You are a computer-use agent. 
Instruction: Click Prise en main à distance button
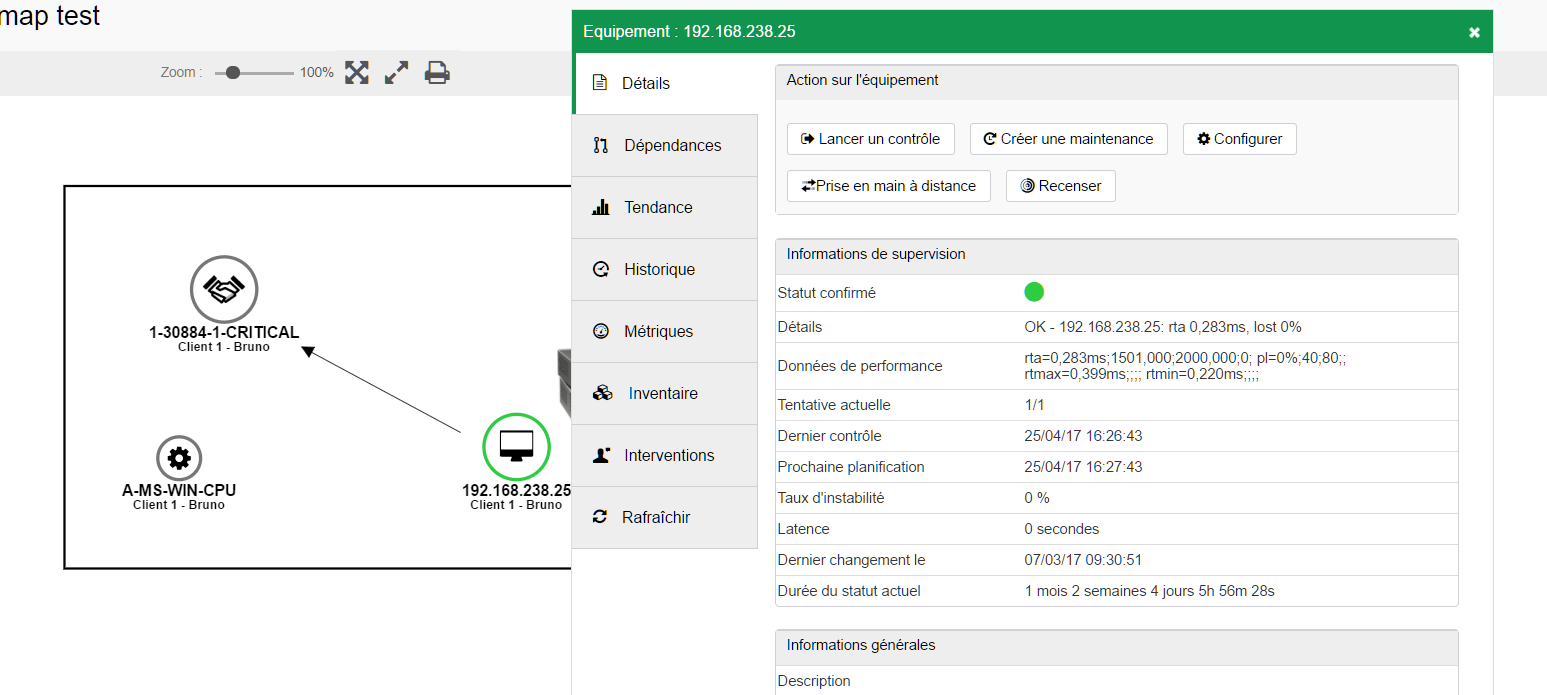(889, 186)
